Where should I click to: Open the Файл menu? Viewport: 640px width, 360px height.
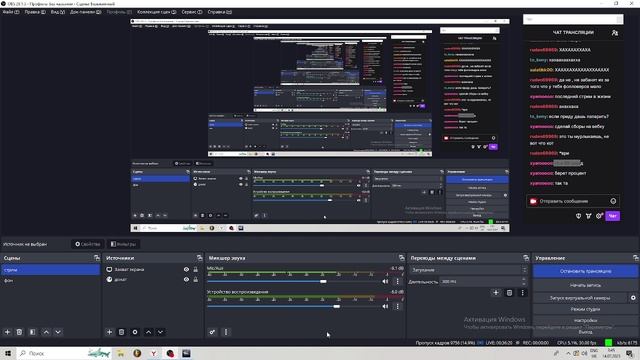coord(11,12)
